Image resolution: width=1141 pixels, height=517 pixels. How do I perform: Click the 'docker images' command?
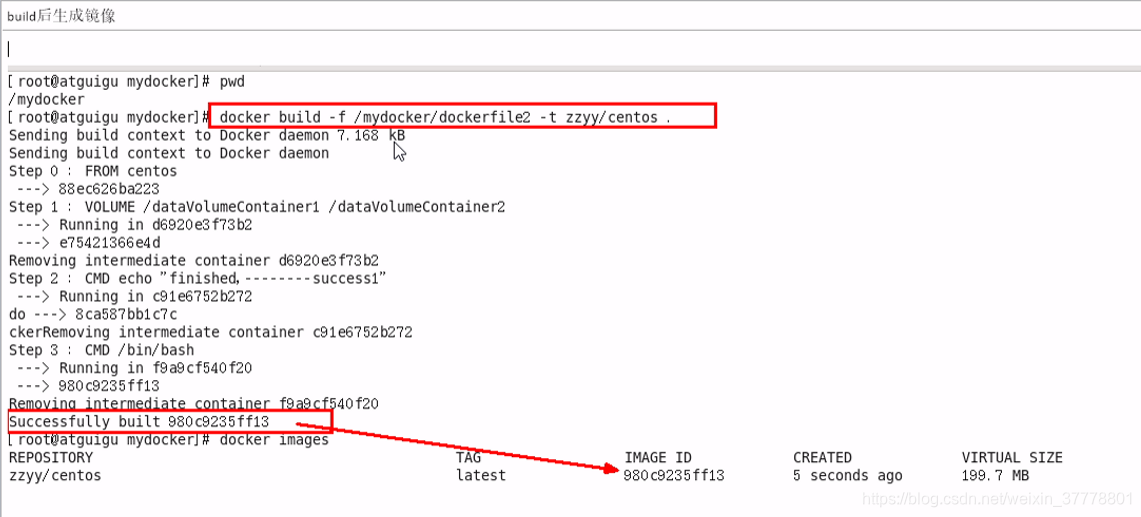pos(274,440)
